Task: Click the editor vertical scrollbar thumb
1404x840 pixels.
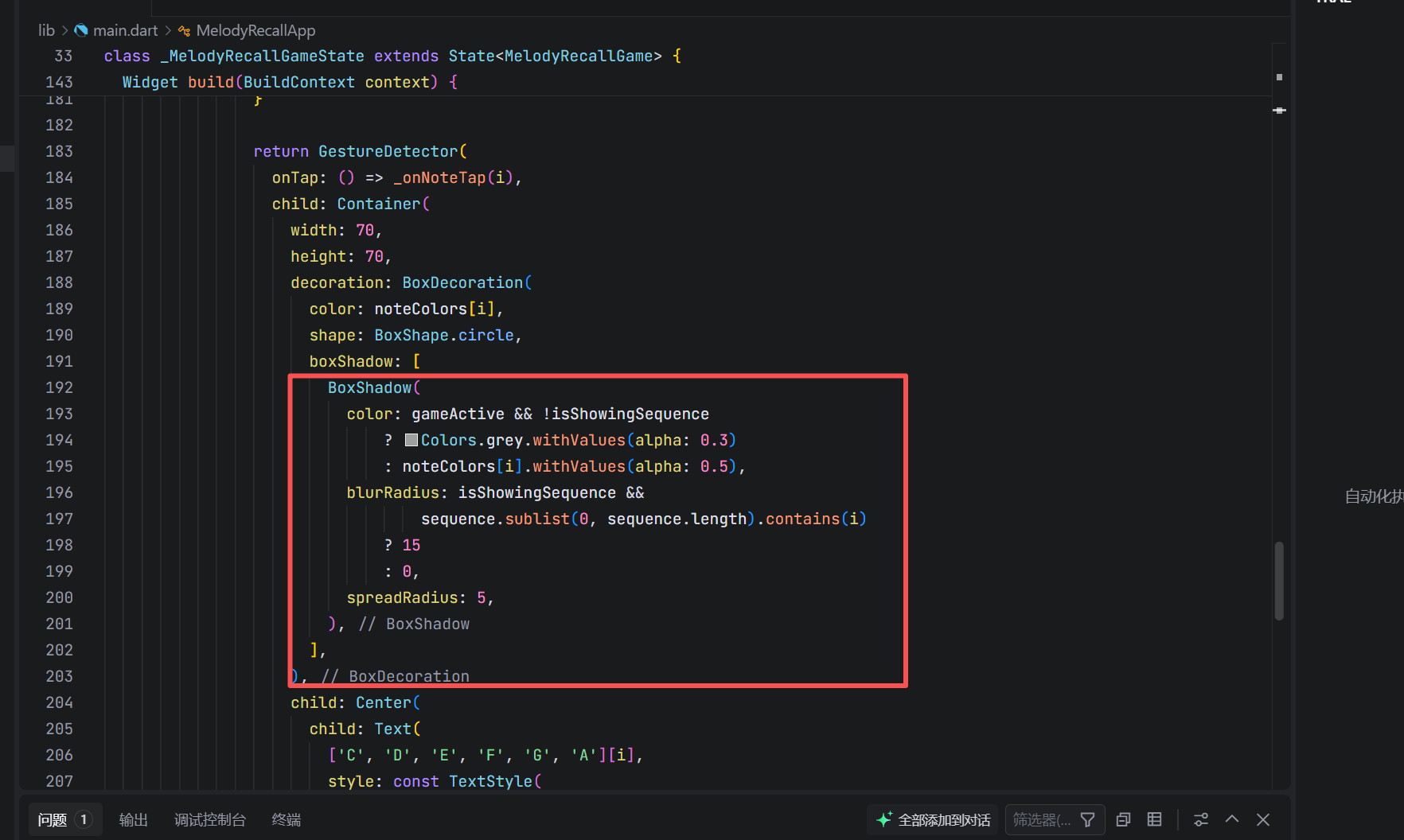Action: 1279,581
